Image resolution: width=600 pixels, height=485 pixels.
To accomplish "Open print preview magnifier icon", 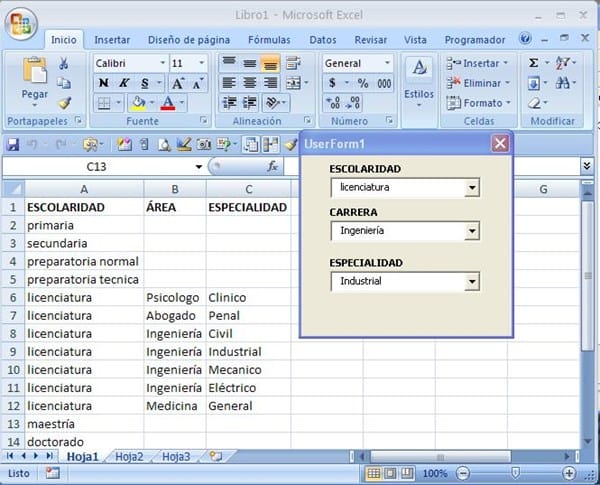I will [164, 144].
